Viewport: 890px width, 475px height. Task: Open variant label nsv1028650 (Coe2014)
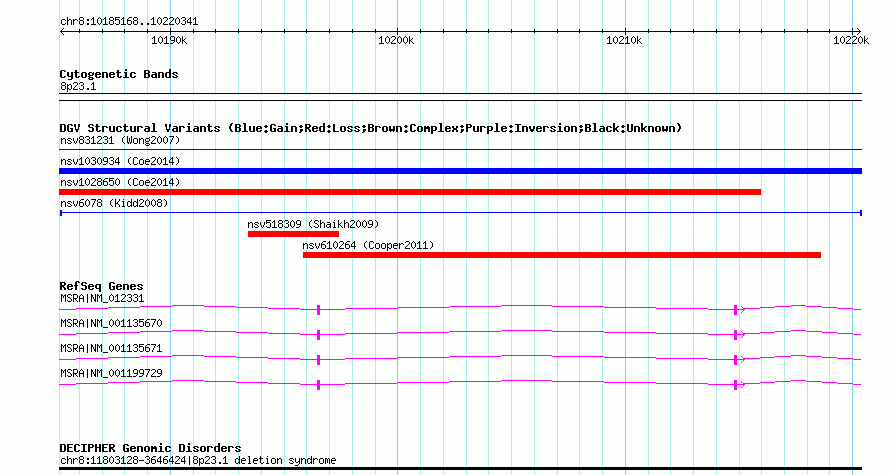coord(120,182)
